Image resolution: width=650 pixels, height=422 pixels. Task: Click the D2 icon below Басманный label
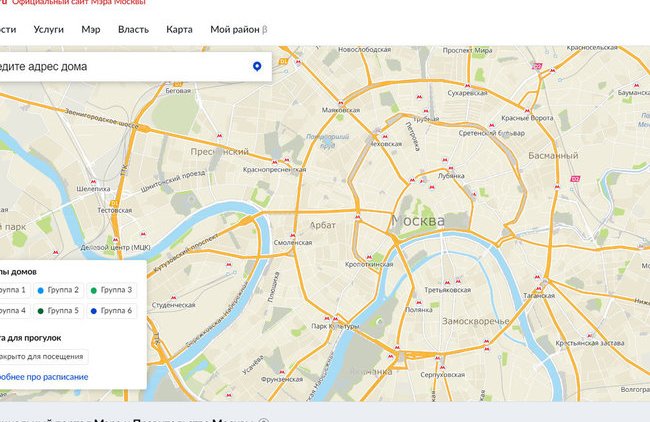(x=575, y=179)
